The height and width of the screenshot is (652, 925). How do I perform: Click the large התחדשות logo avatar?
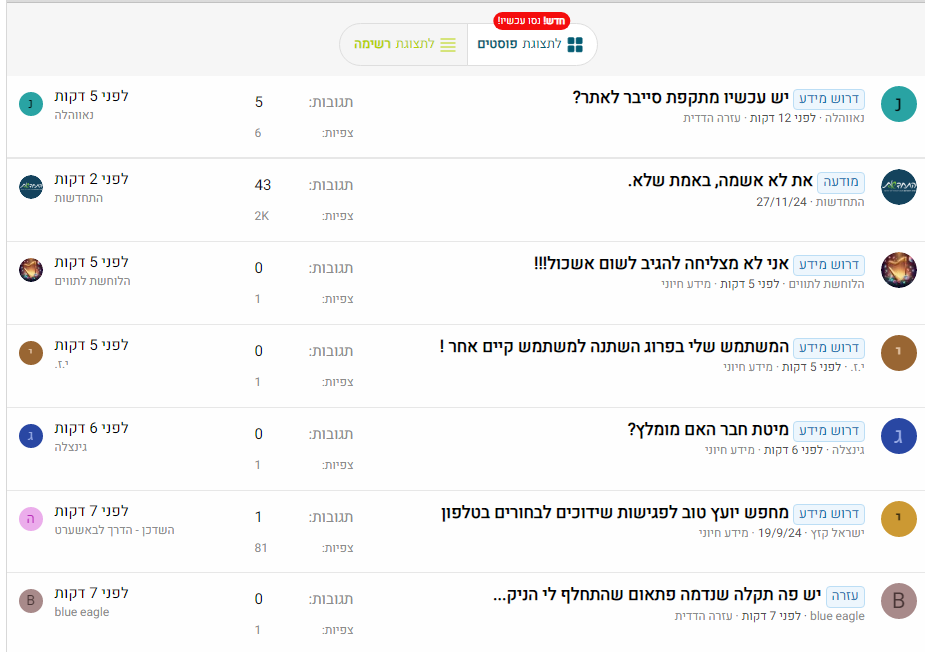(x=898, y=187)
